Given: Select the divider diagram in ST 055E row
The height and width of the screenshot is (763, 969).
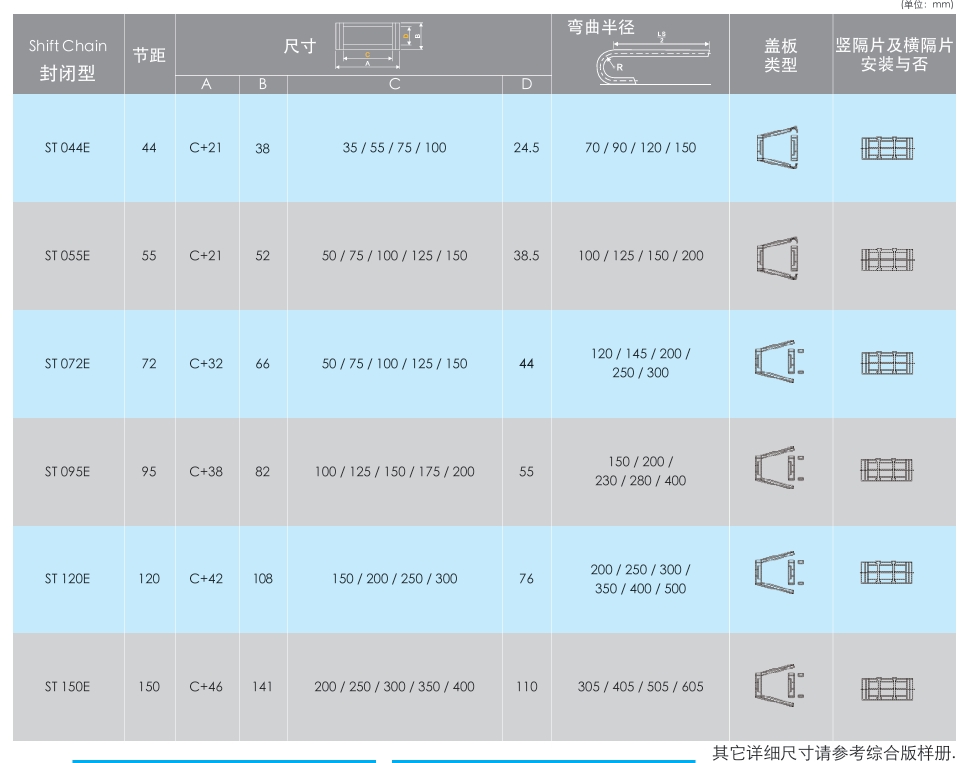Looking at the screenshot, I should click(887, 259).
